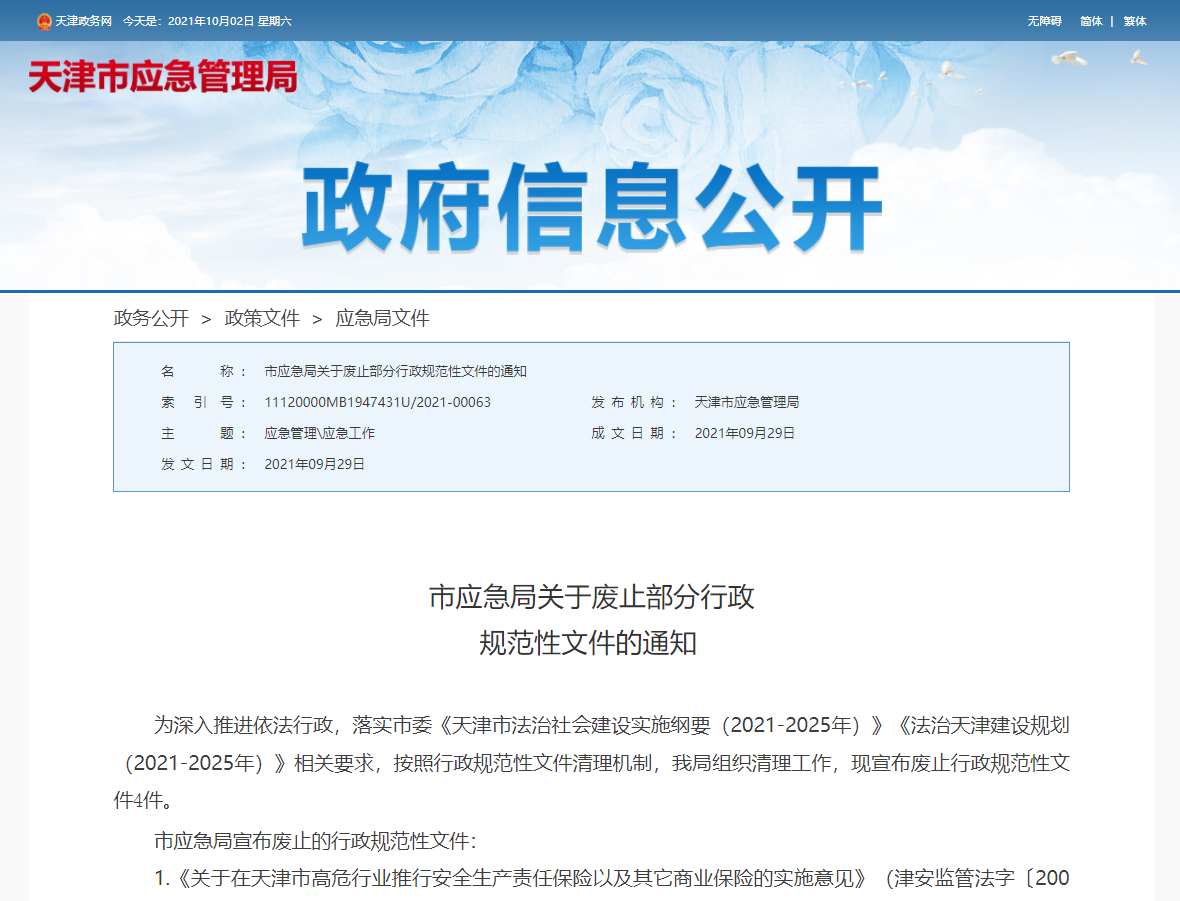Click the 主题 value 应急管理\应急工作
1180x901 pixels.
[319, 433]
